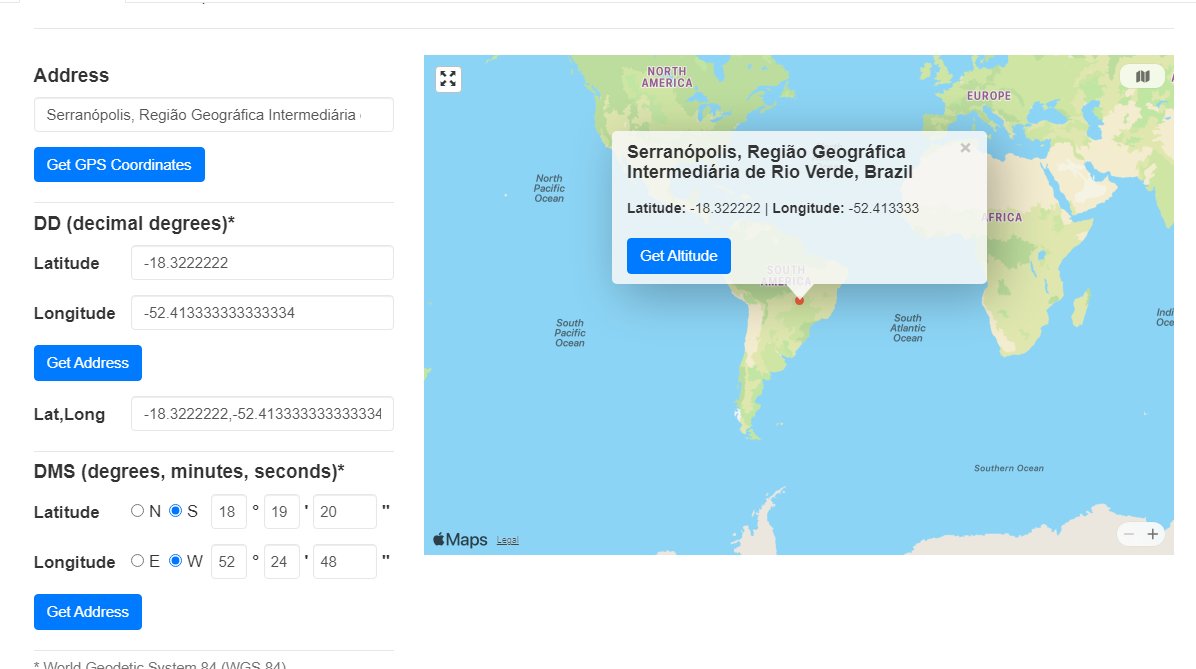
Task: Click the Address heading
Action: click(71, 76)
